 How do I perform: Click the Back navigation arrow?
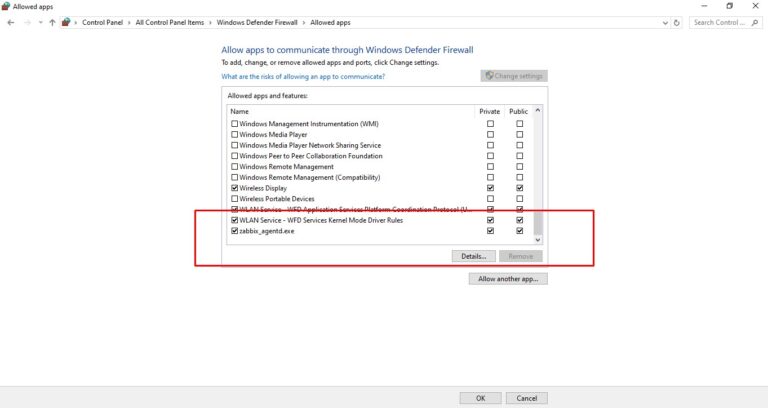click(x=11, y=22)
